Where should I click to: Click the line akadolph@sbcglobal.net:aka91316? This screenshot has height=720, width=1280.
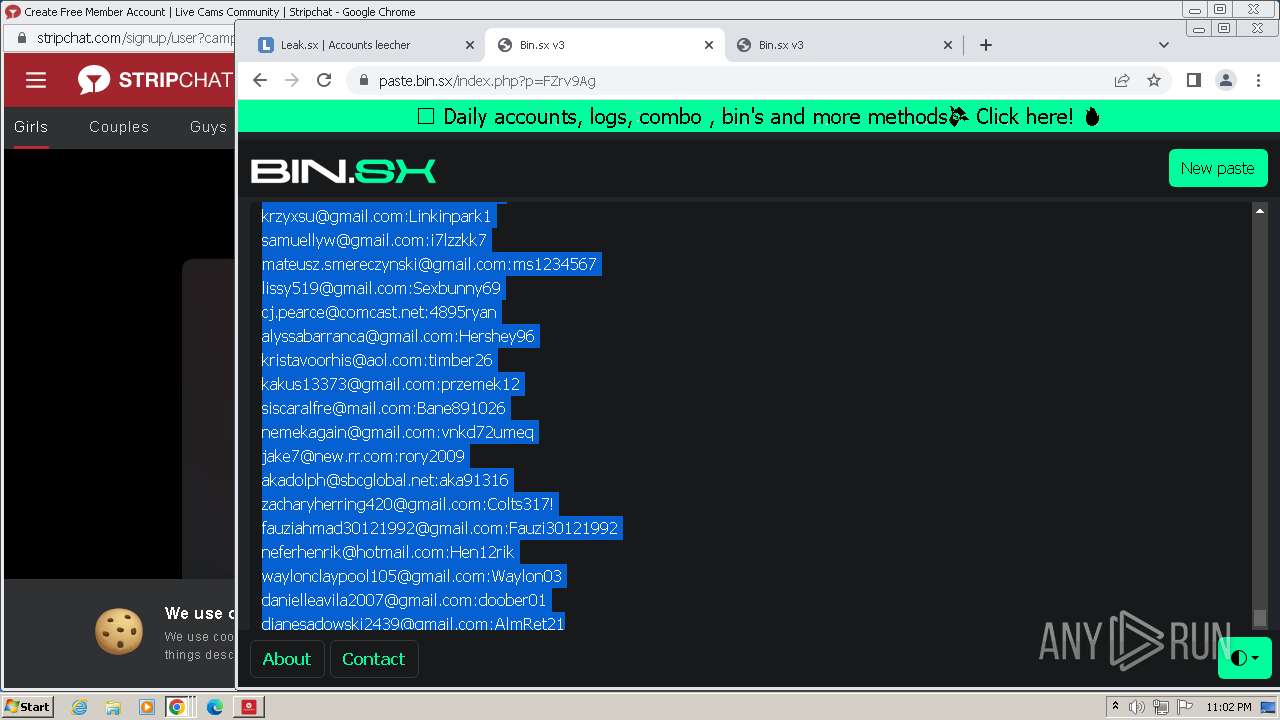[385, 480]
